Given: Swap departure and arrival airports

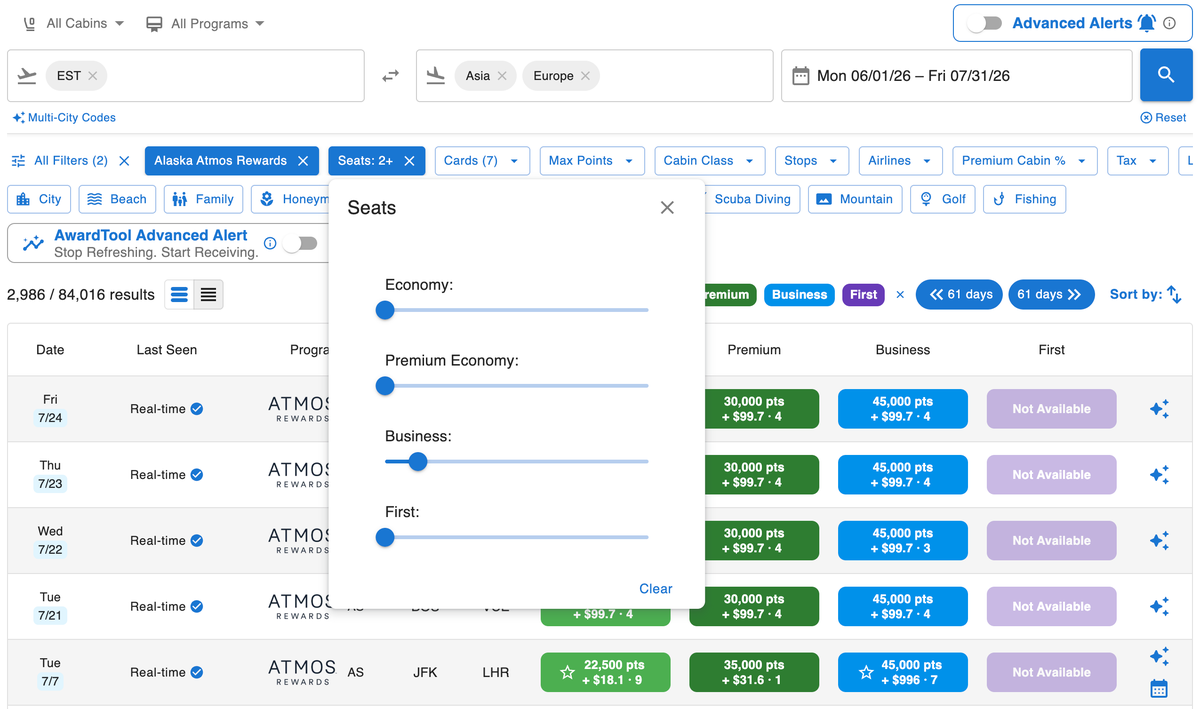Looking at the screenshot, I should [x=389, y=75].
